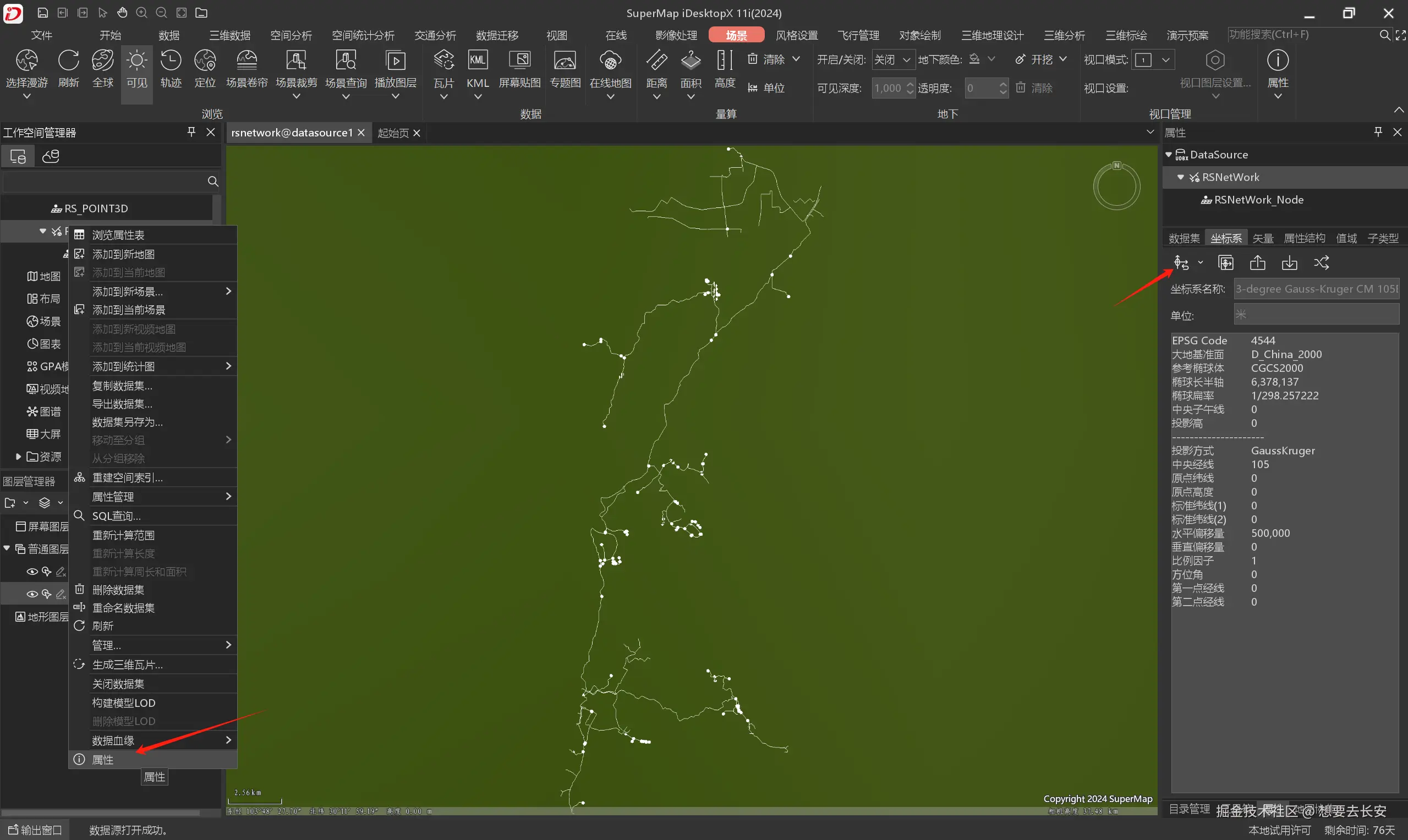Click the open folder icon in title bar
Image resolution: width=1408 pixels, height=840 pixels.
(x=201, y=13)
